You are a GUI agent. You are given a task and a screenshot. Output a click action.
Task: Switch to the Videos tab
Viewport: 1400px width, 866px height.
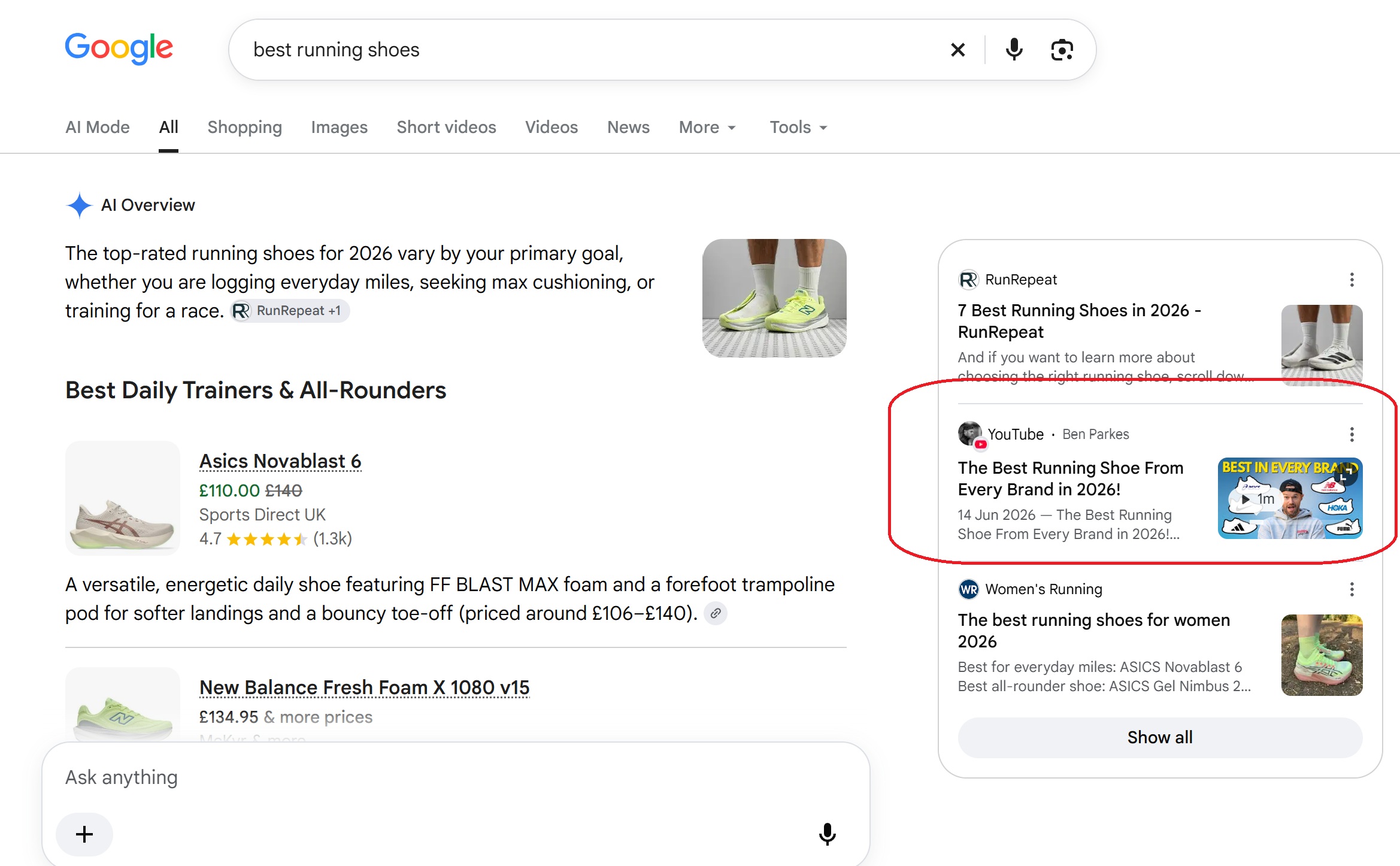(551, 128)
